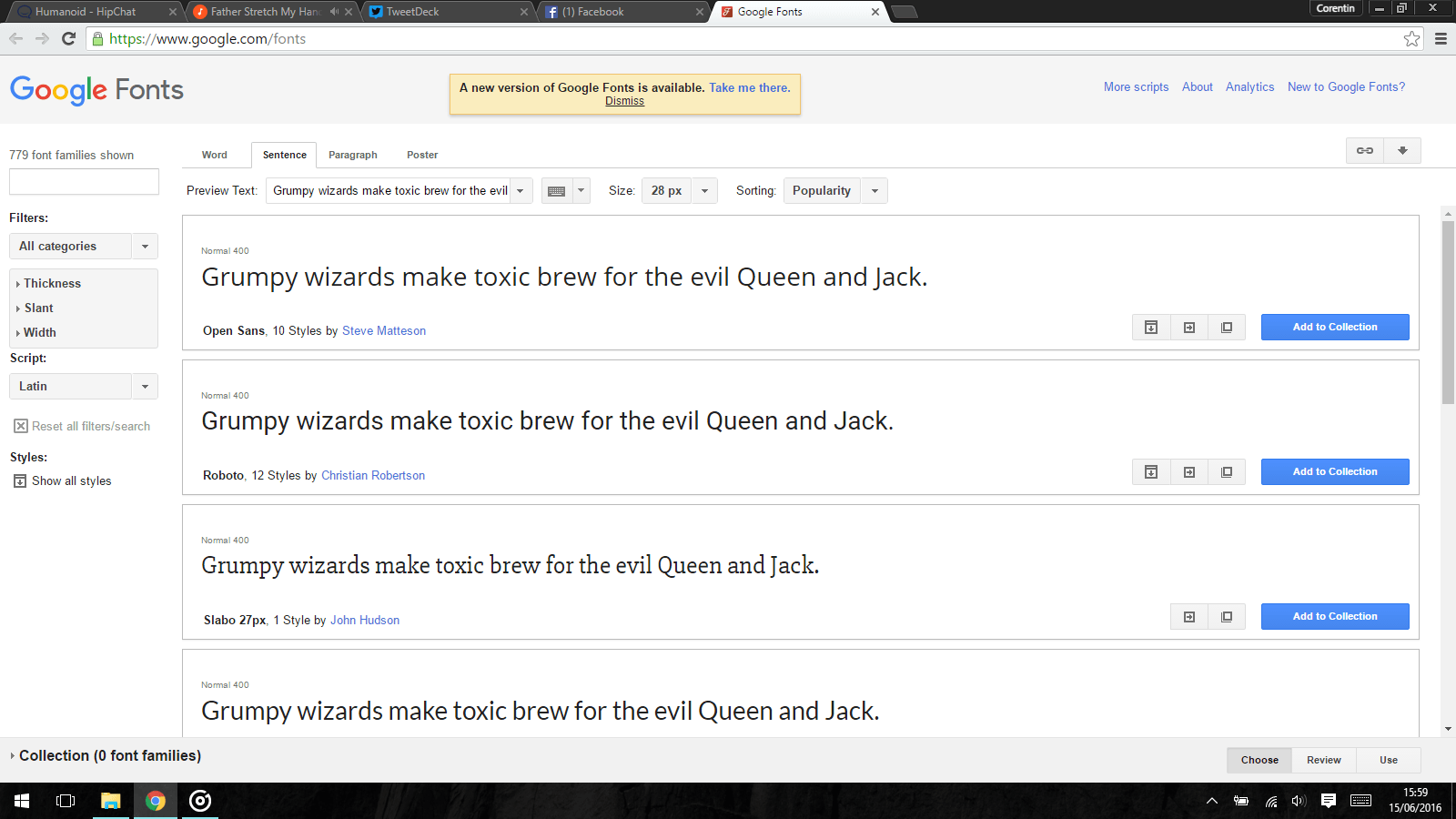Mute the Father Stretch My Hands tab audio
The image size is (1456, 819).
click(x=334, y=12)
